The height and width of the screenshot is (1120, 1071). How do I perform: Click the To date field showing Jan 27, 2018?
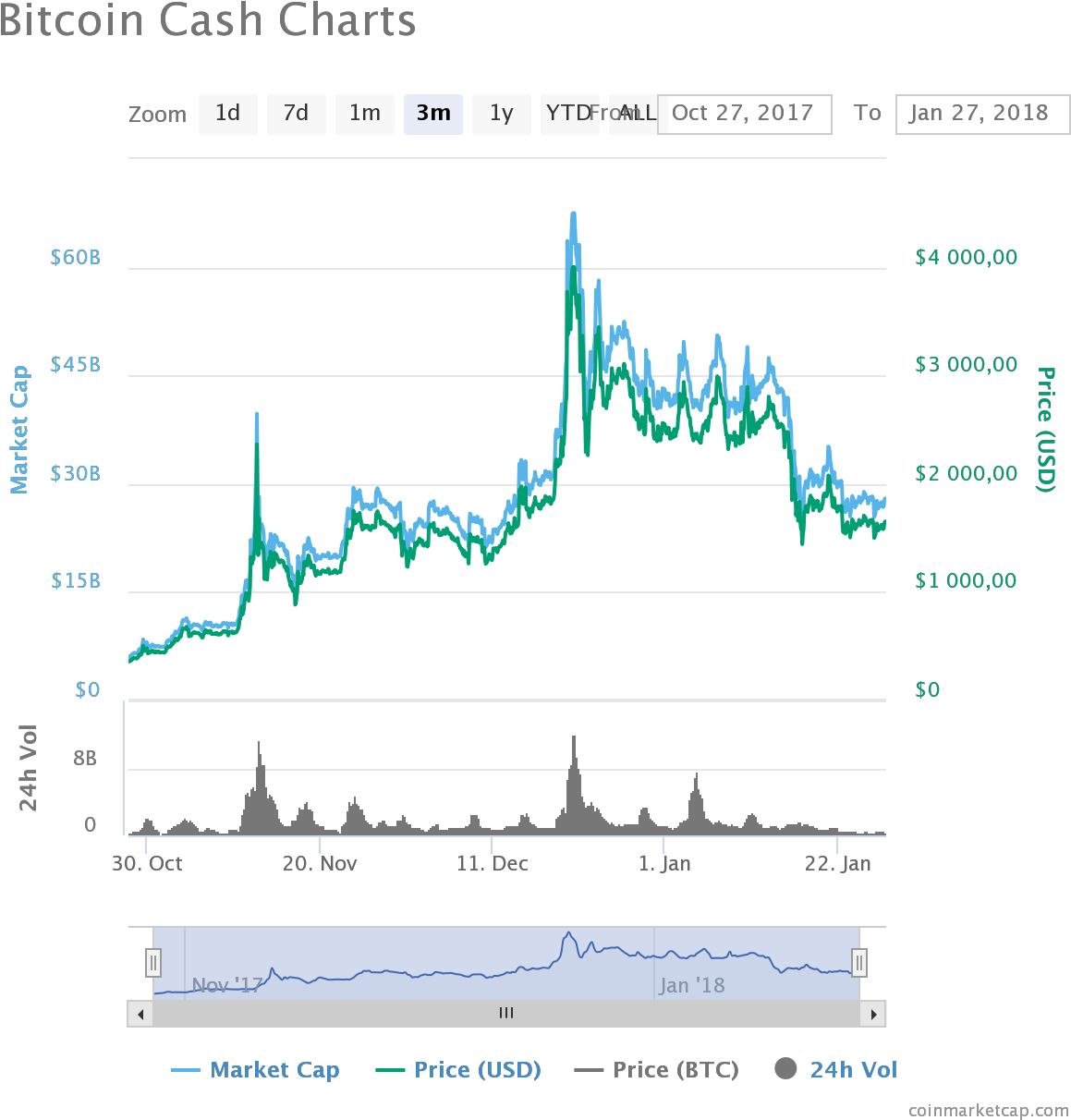pyautogui.click(x=981, y=114)
